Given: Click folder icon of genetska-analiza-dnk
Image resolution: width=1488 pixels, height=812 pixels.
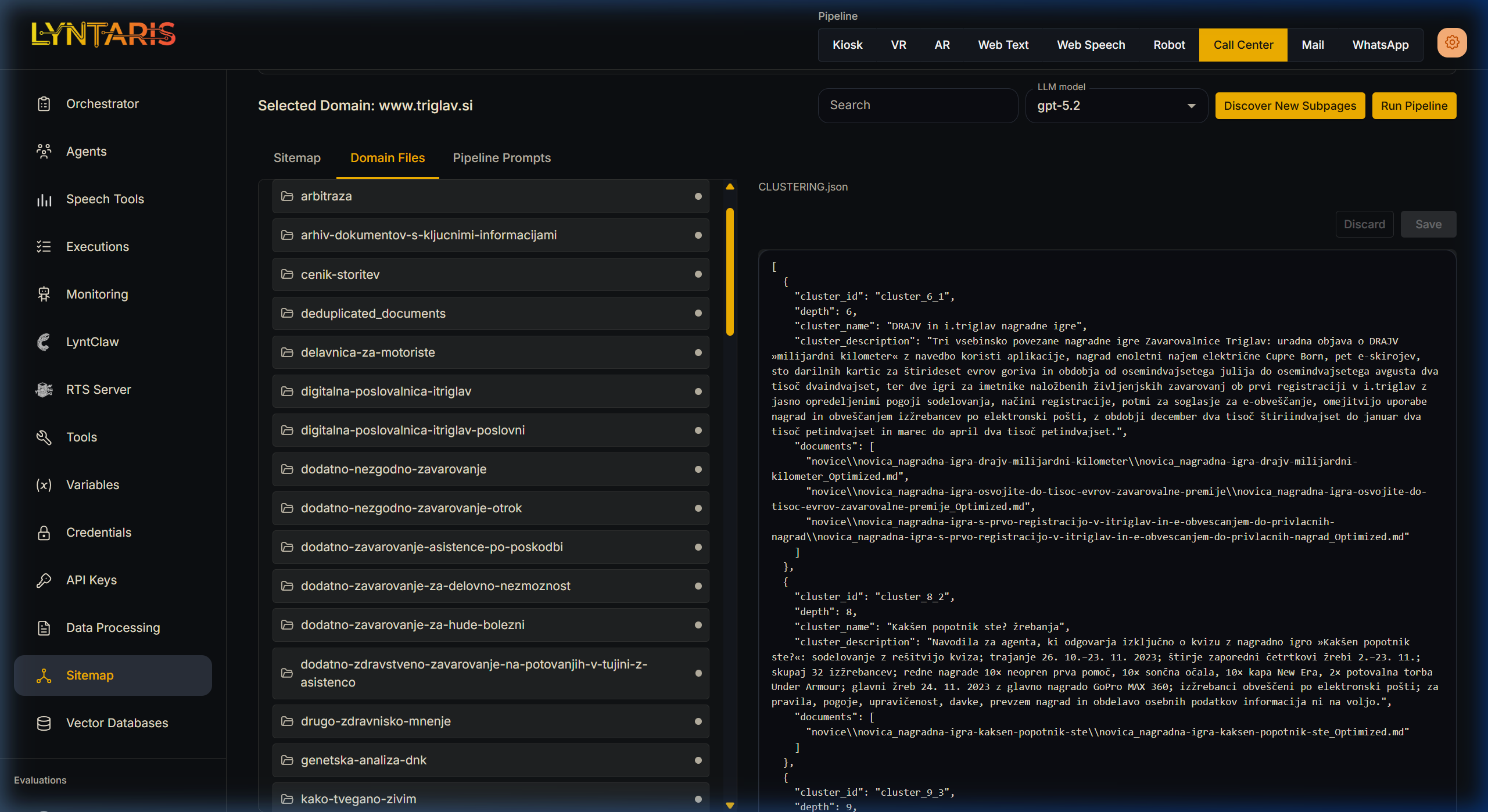Looking at the screenshot, I should [287, 760].
